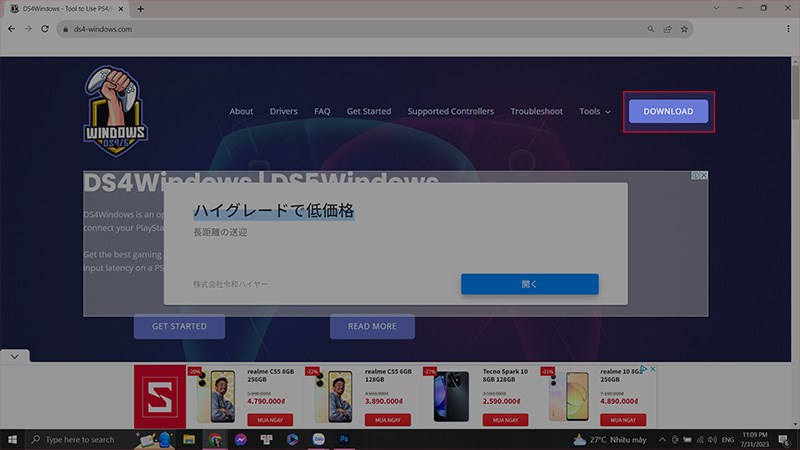This screenshot has width=800, height=450.
Task: Go back with the browser back arrow
Action: click(x=11, y=29)
